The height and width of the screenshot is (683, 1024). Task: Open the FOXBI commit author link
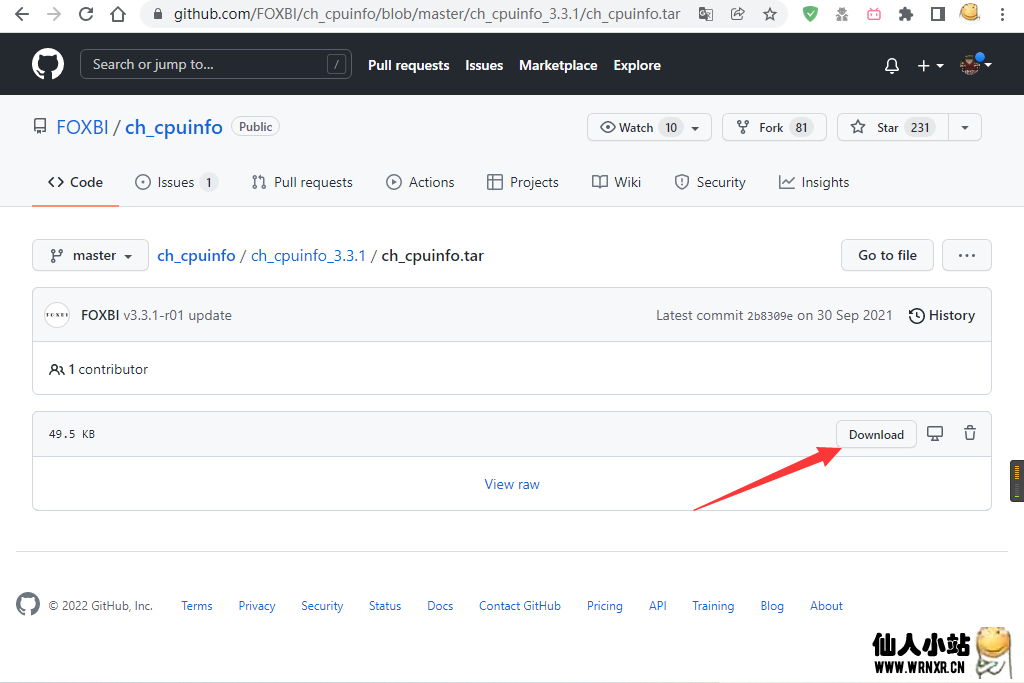click(x=100, y=315)
